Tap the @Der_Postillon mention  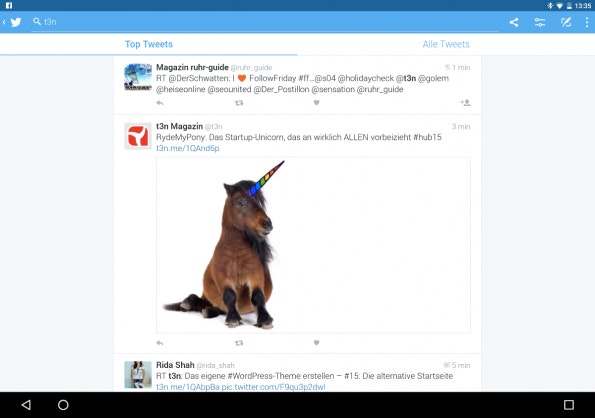click(x=281, y=90)
